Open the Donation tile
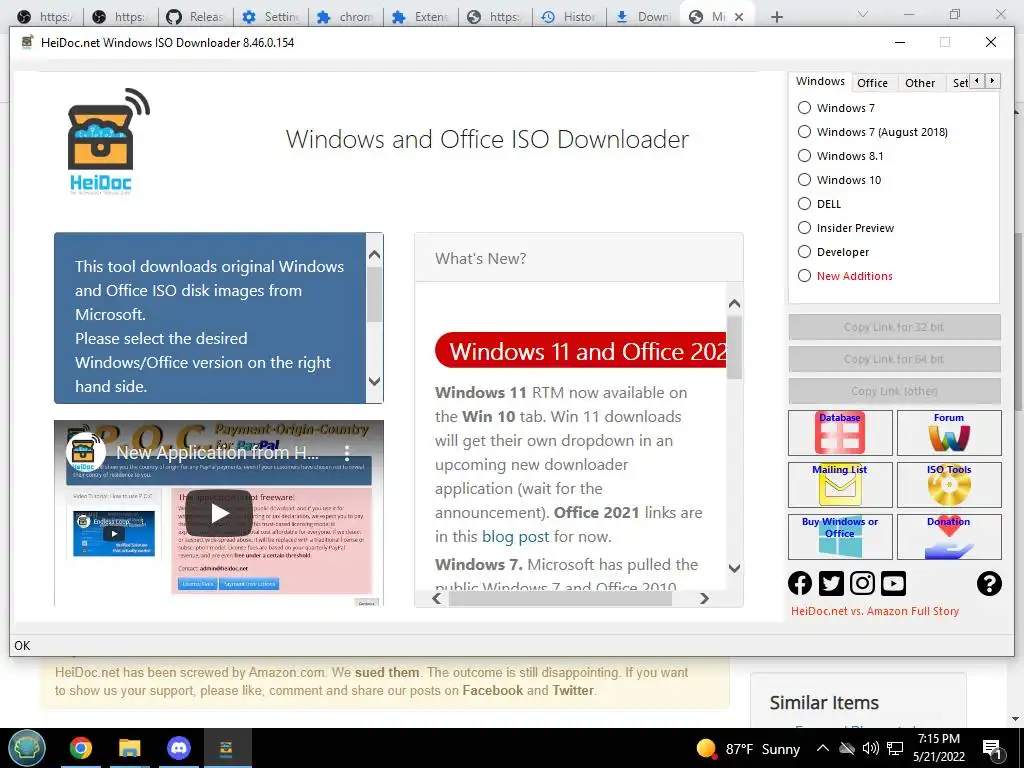Screen dimensions: 1024x768 [x=949, y=537]
